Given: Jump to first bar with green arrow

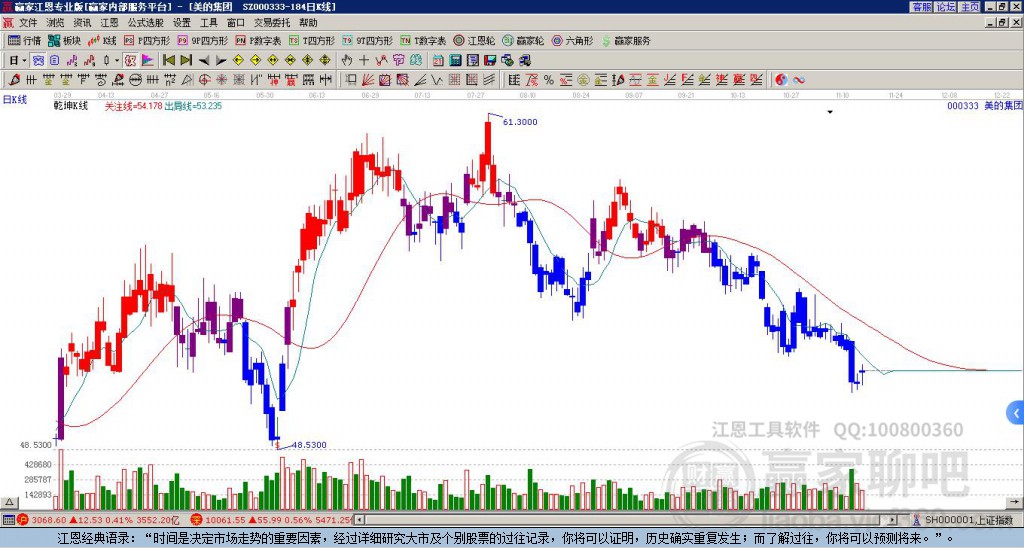Looking at the screenshot, I should point(168,60).
